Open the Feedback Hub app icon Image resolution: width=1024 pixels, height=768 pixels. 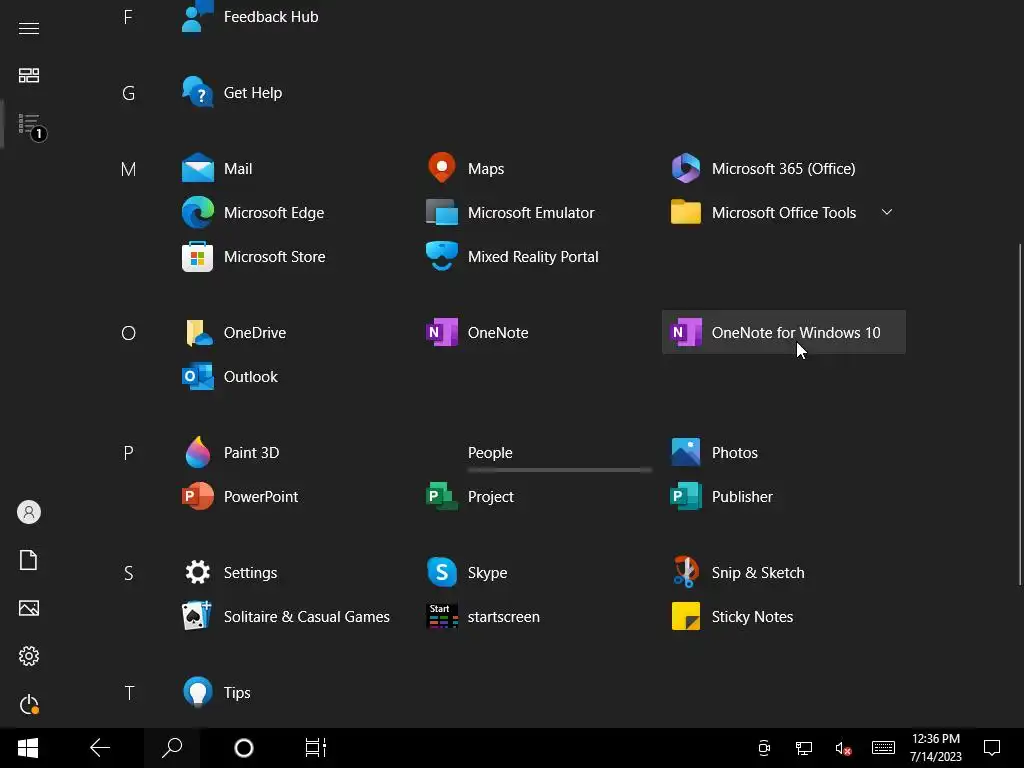pos(197,16)
